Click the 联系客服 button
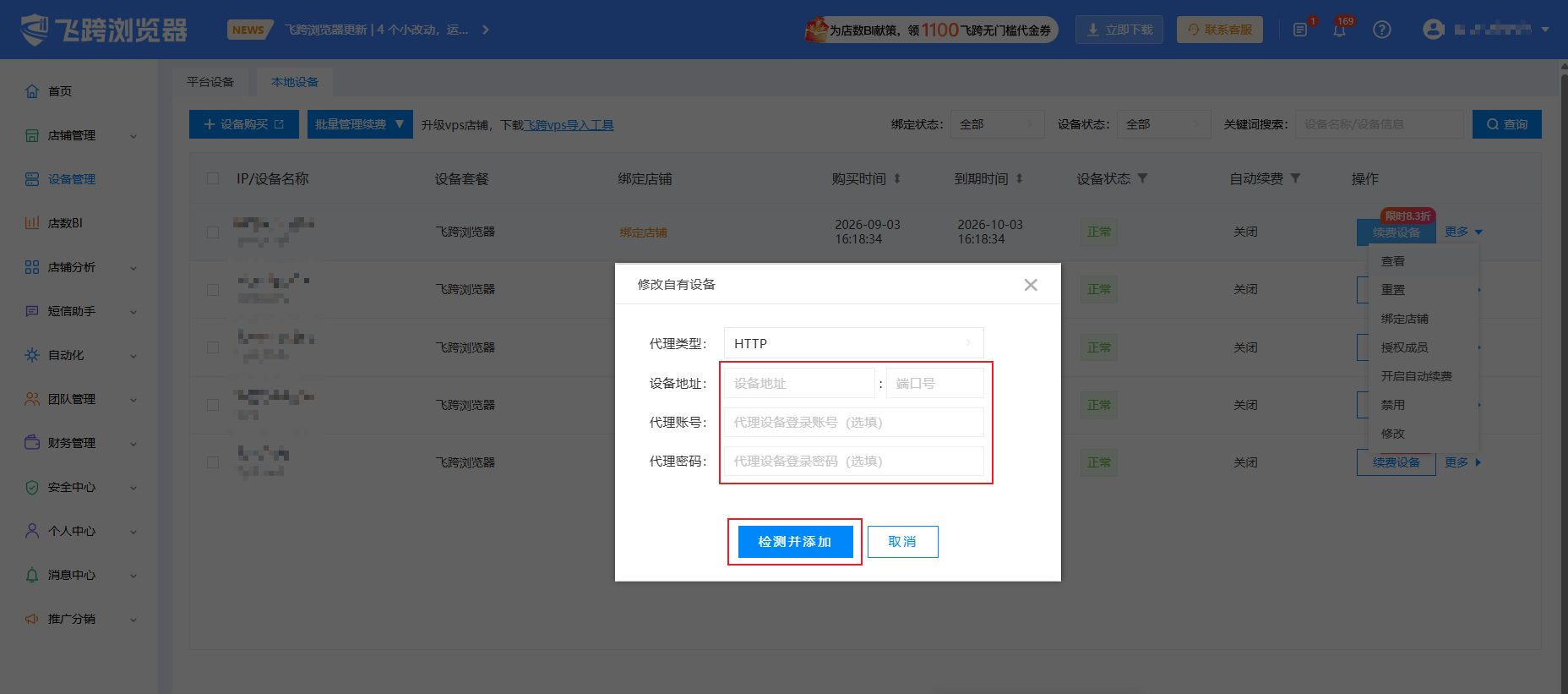Screen dimensions: 1568x694 coord(1220,30)
